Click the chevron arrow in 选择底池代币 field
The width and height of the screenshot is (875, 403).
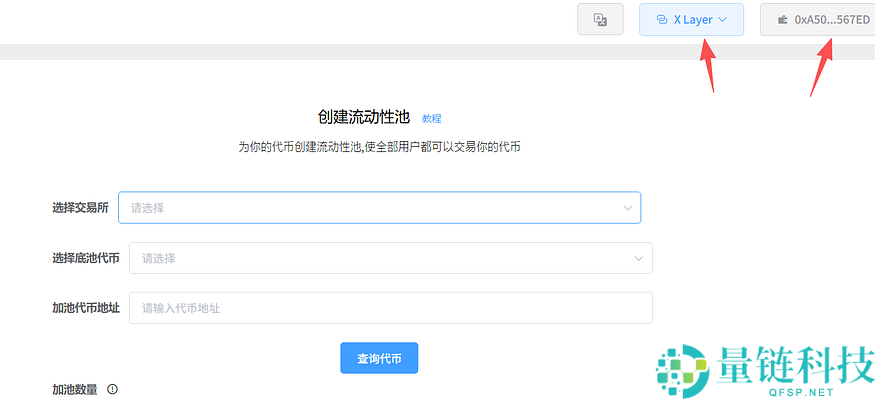638,258
